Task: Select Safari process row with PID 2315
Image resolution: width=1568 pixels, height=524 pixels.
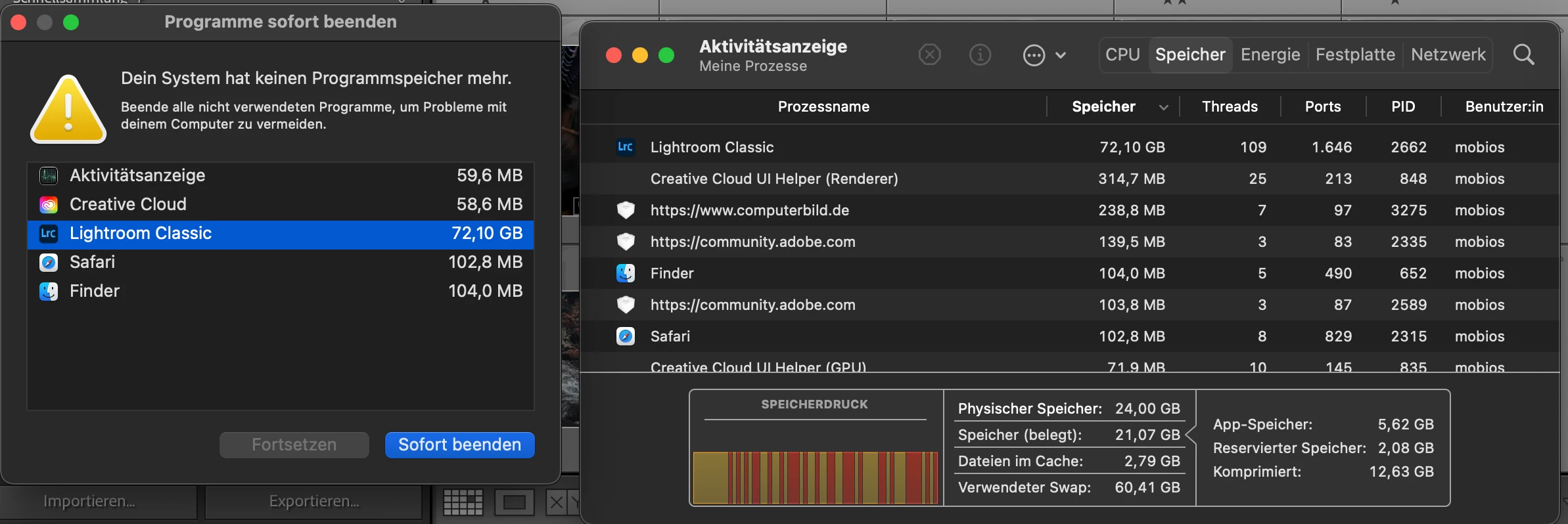Action: [x=1070, y=336]
